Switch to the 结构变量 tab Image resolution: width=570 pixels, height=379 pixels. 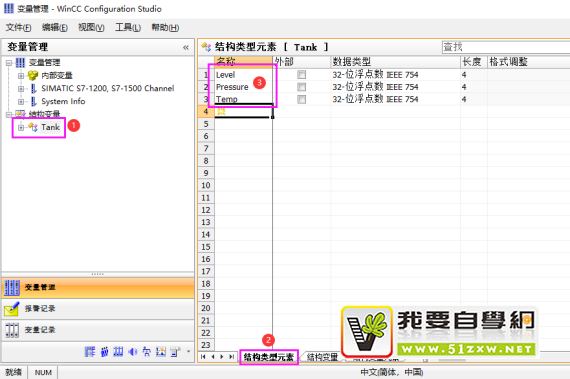(322, 357)
